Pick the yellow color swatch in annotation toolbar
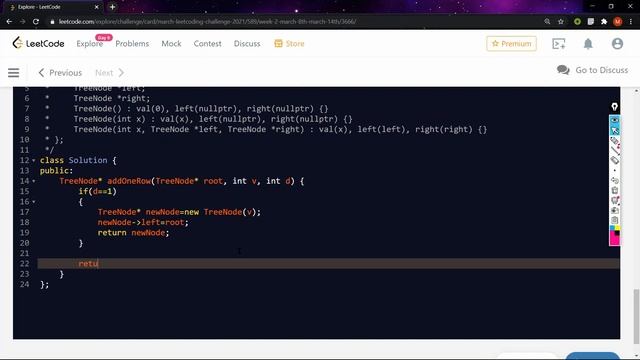 click(x=617, y=229)
